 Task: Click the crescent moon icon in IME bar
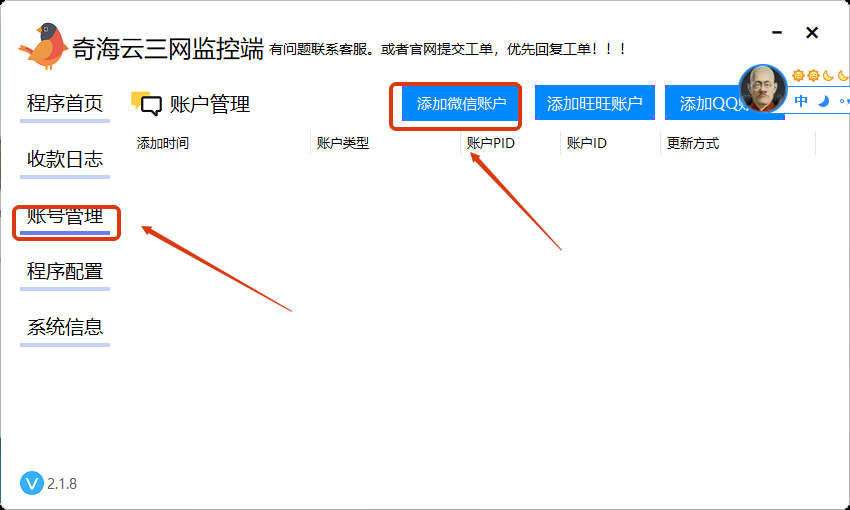[824, 101]
